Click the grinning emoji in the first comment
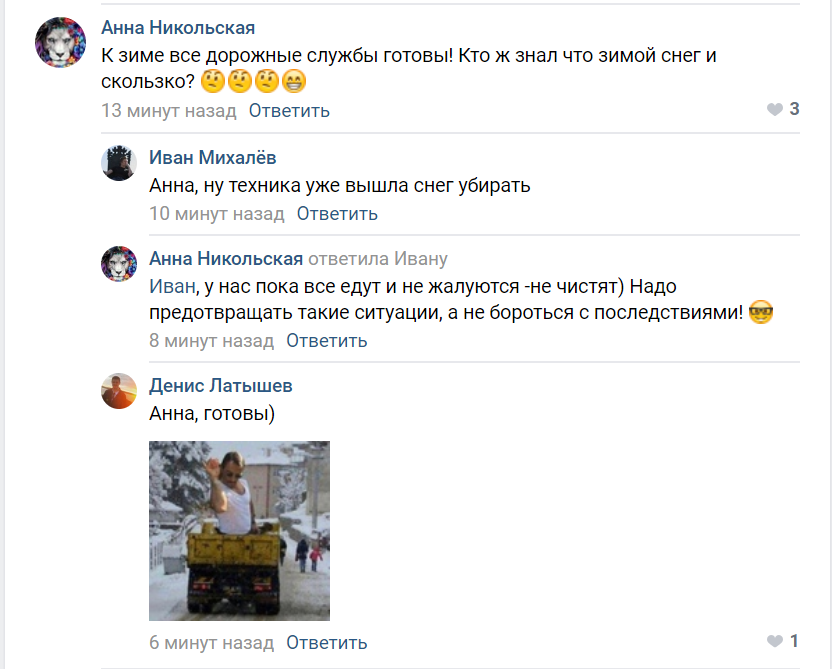 point(294,82)
